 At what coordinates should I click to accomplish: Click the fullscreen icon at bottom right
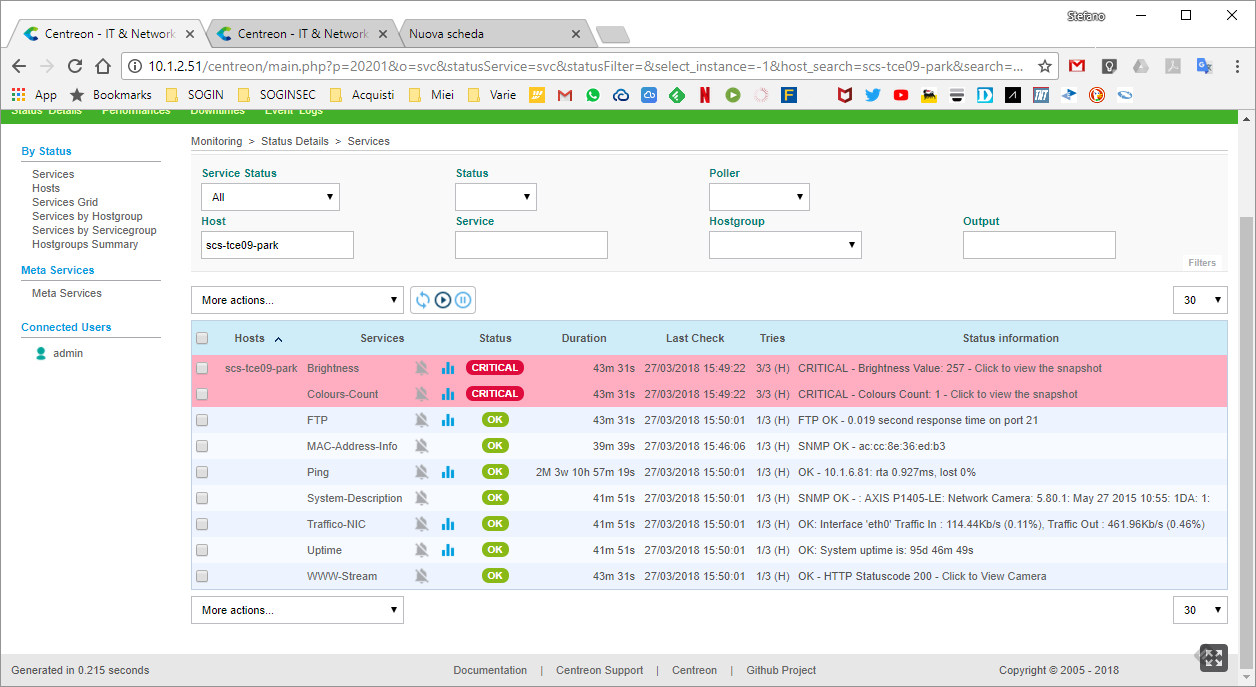pos(1212,657)
